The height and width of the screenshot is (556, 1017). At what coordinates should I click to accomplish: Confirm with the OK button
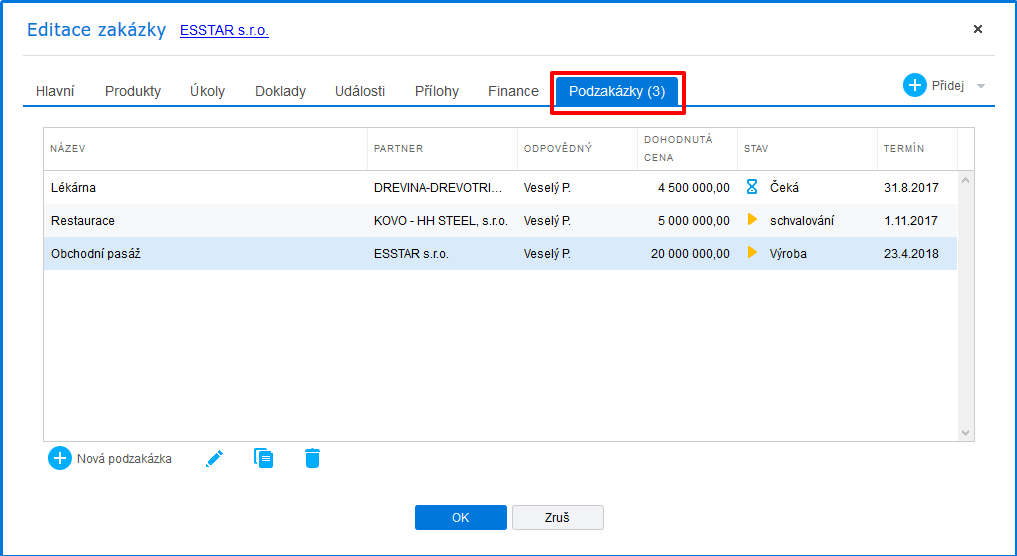click(461, 518)
